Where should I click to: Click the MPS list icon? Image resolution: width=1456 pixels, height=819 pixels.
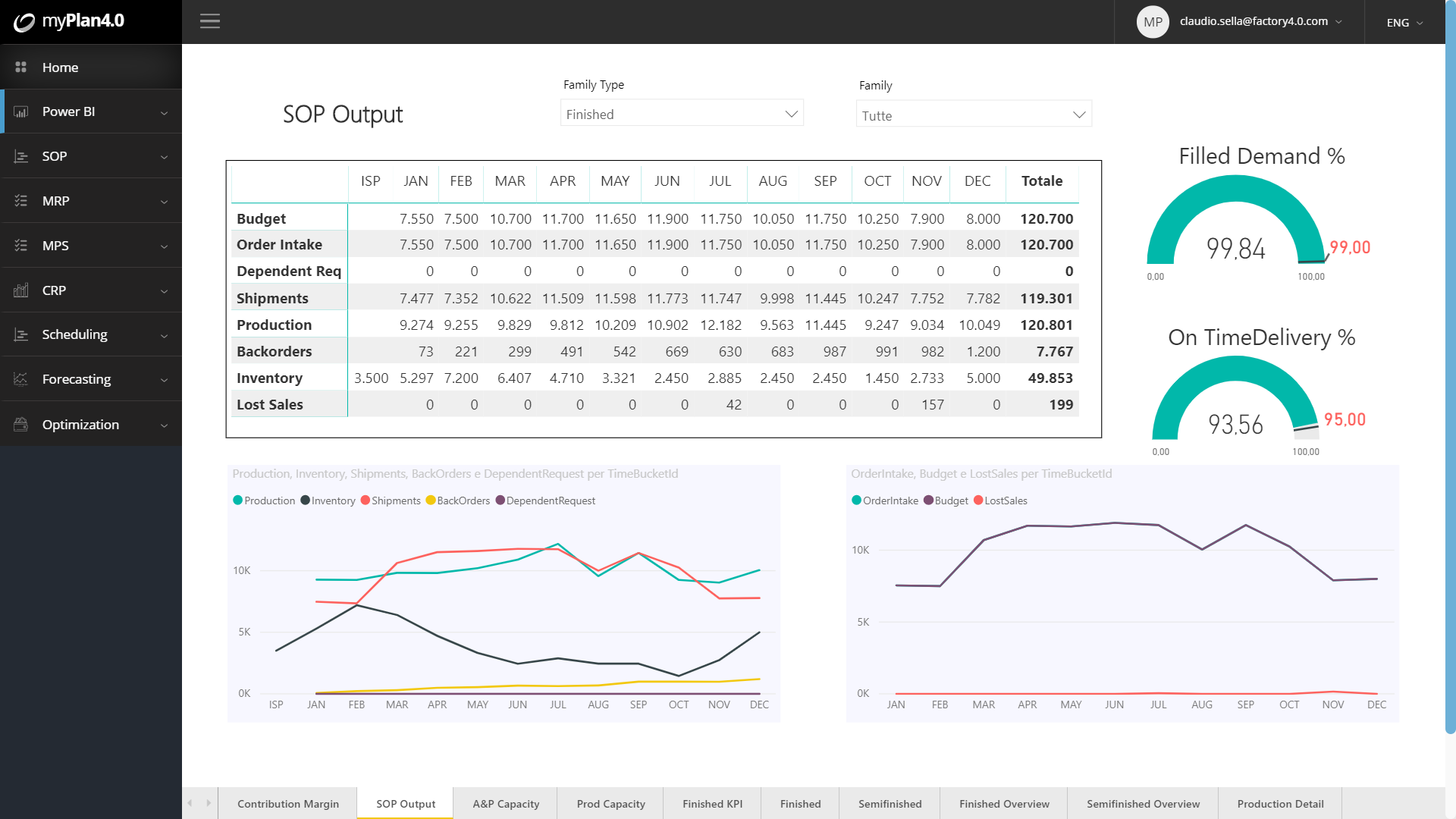[21, 246]
